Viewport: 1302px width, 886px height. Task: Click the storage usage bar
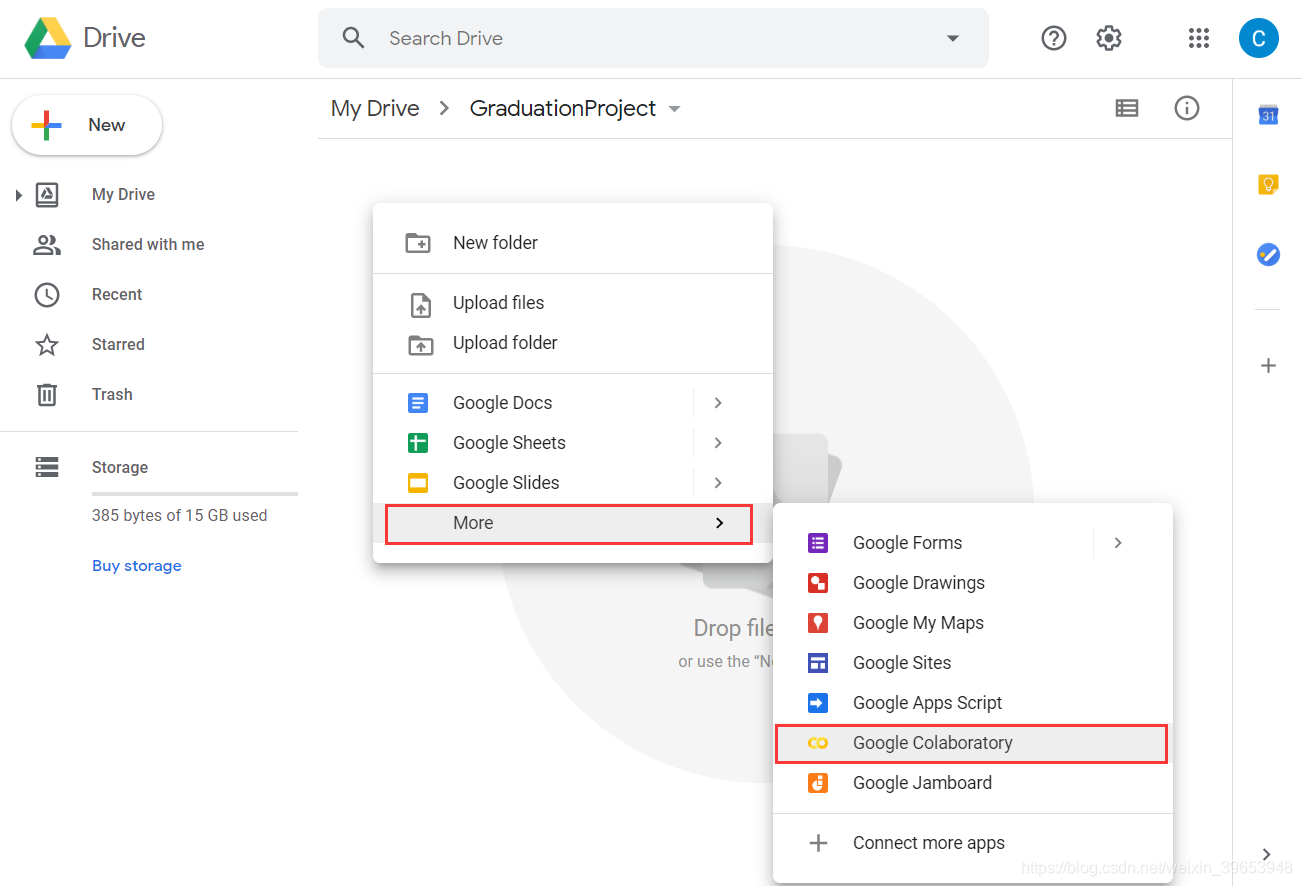click(x=195, y=494)
